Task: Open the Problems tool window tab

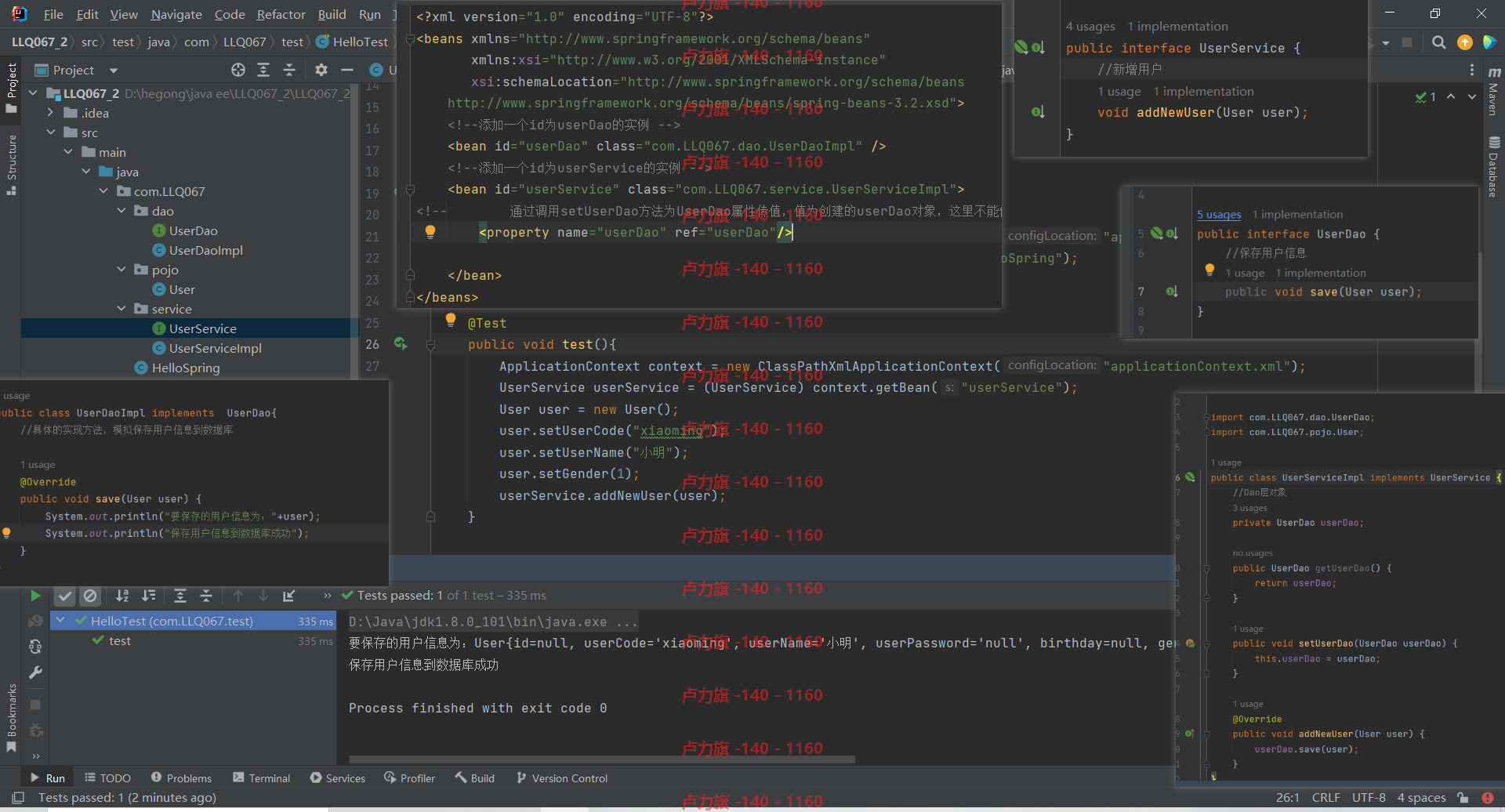Action: (x=181, y=778)
